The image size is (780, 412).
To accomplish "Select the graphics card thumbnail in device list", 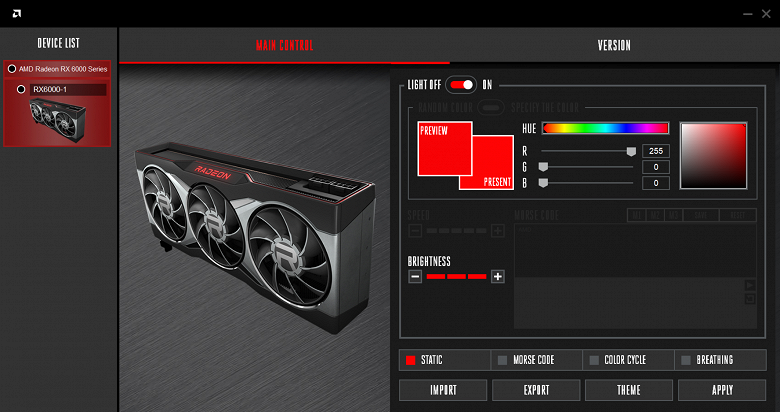I will pyautogui.click(x=57, y=119).
